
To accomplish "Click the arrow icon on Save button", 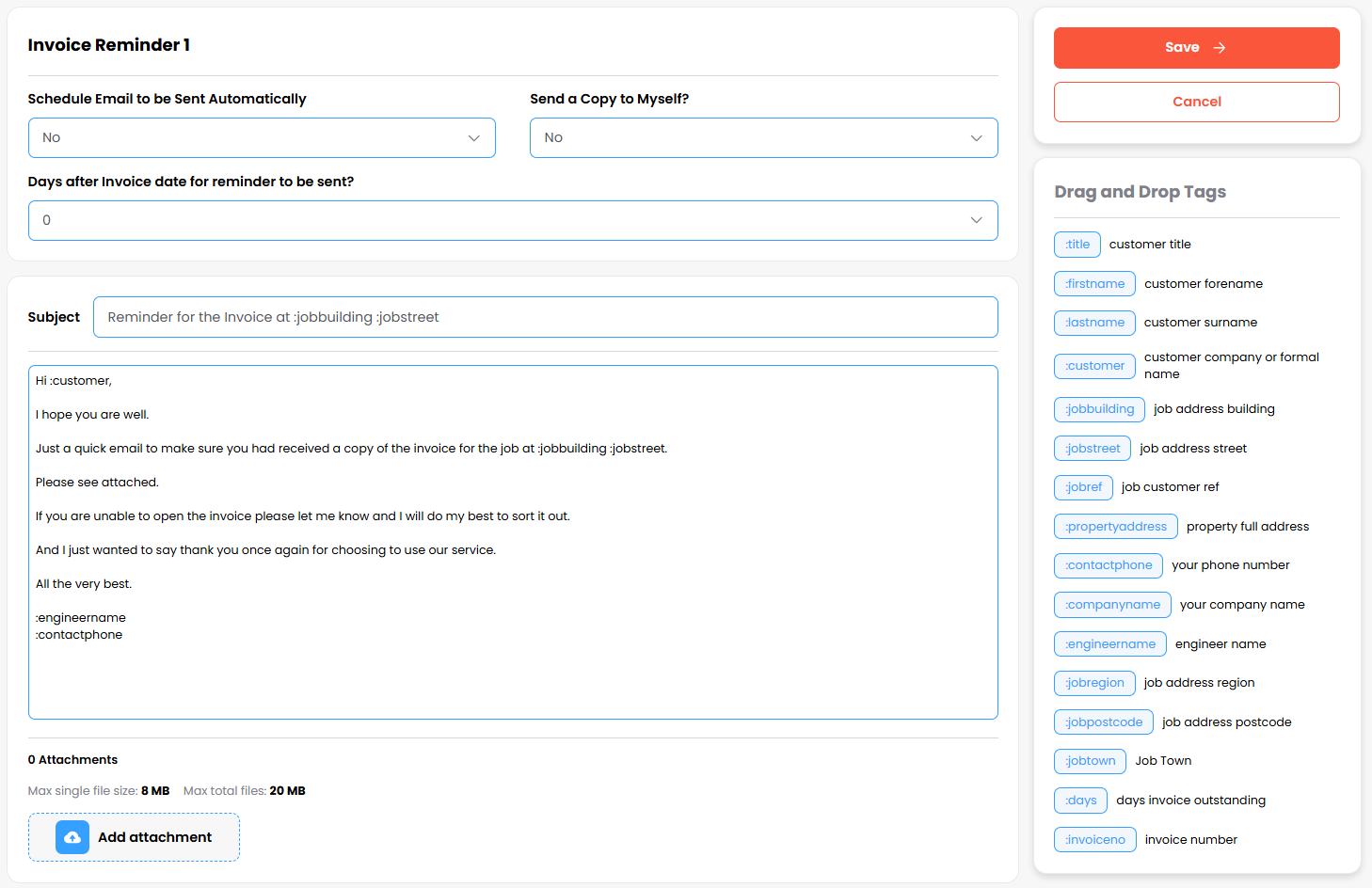I will (x=1220, y=48).
